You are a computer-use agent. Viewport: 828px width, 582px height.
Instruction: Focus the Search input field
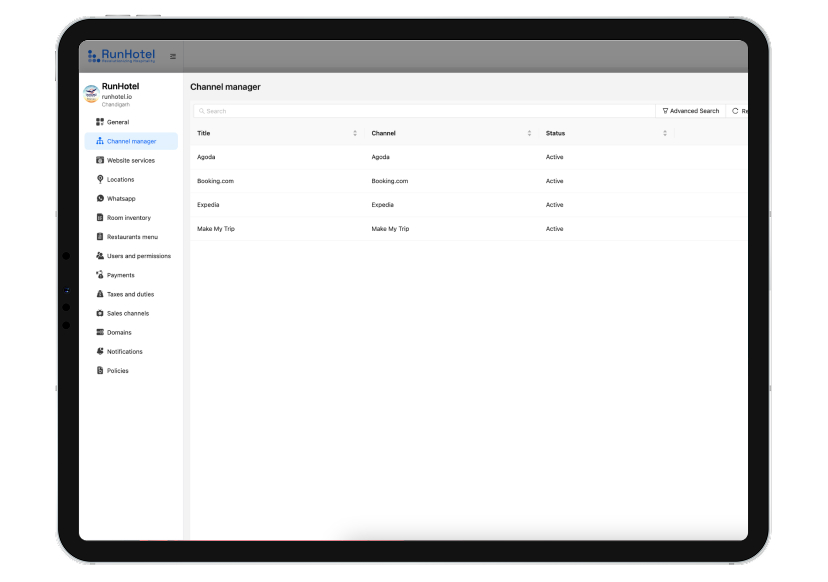click(424, 111)
